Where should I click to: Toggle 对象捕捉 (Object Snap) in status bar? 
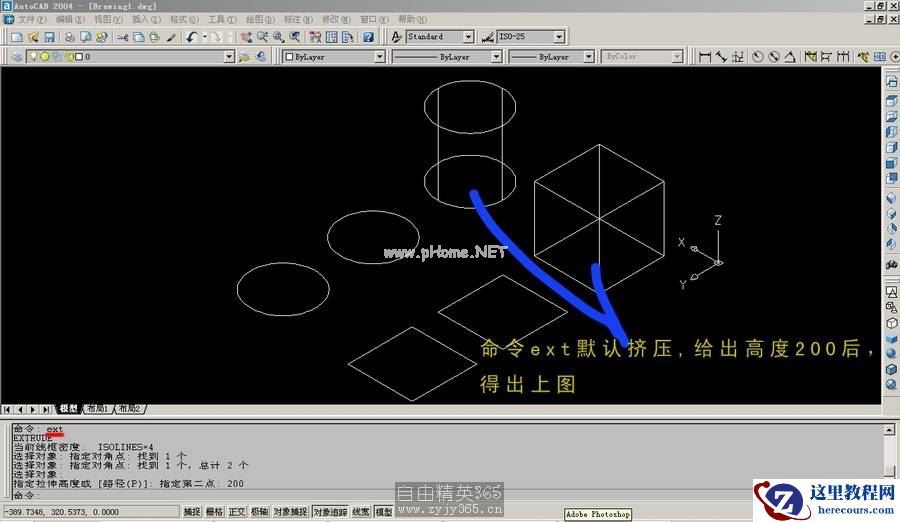pyautogui.click(x=290, y=512)
